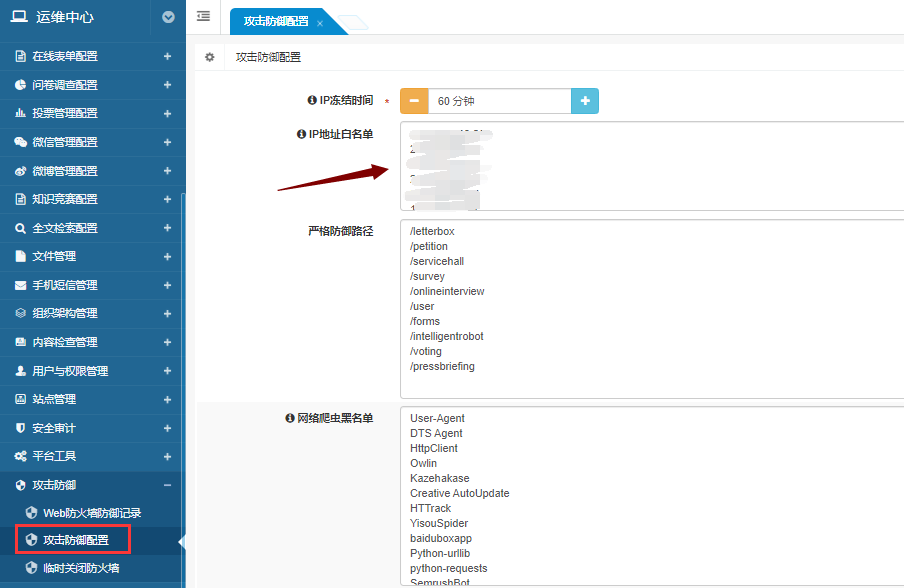Click the info icon next to 网络爬虫黑名单
904x588 pixels.
coord(290,418)
